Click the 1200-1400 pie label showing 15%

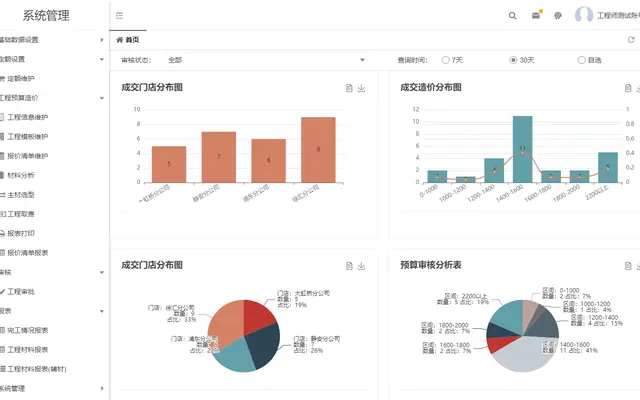(596, 320)
